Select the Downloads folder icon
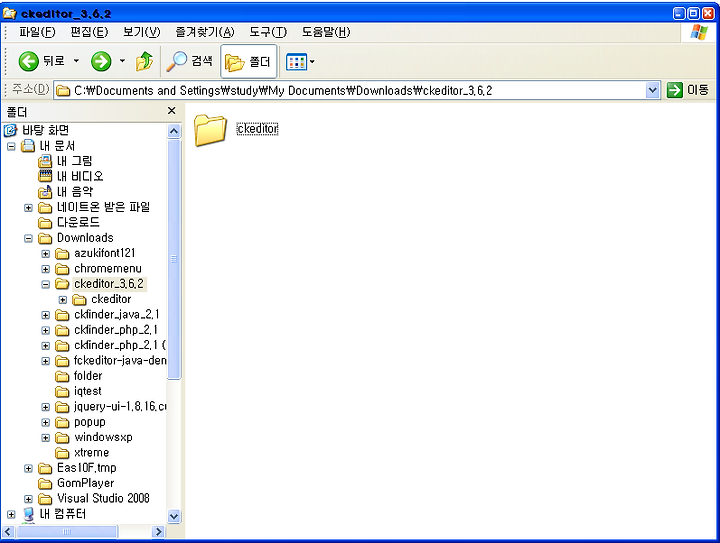This screenshot has width=720, height=543. [45, 238]
